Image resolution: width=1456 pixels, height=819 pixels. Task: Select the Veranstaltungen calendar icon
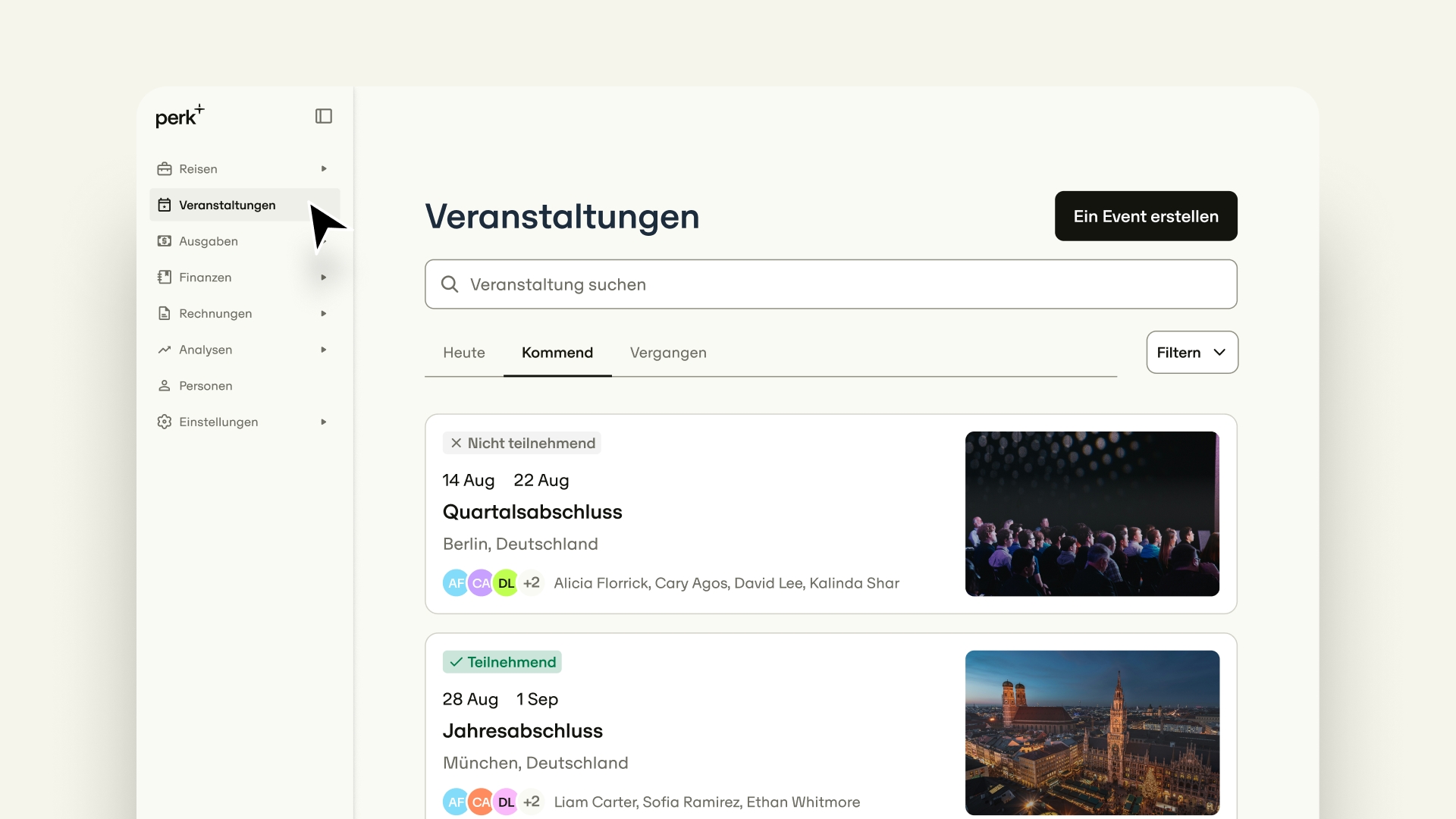[165, 205]
